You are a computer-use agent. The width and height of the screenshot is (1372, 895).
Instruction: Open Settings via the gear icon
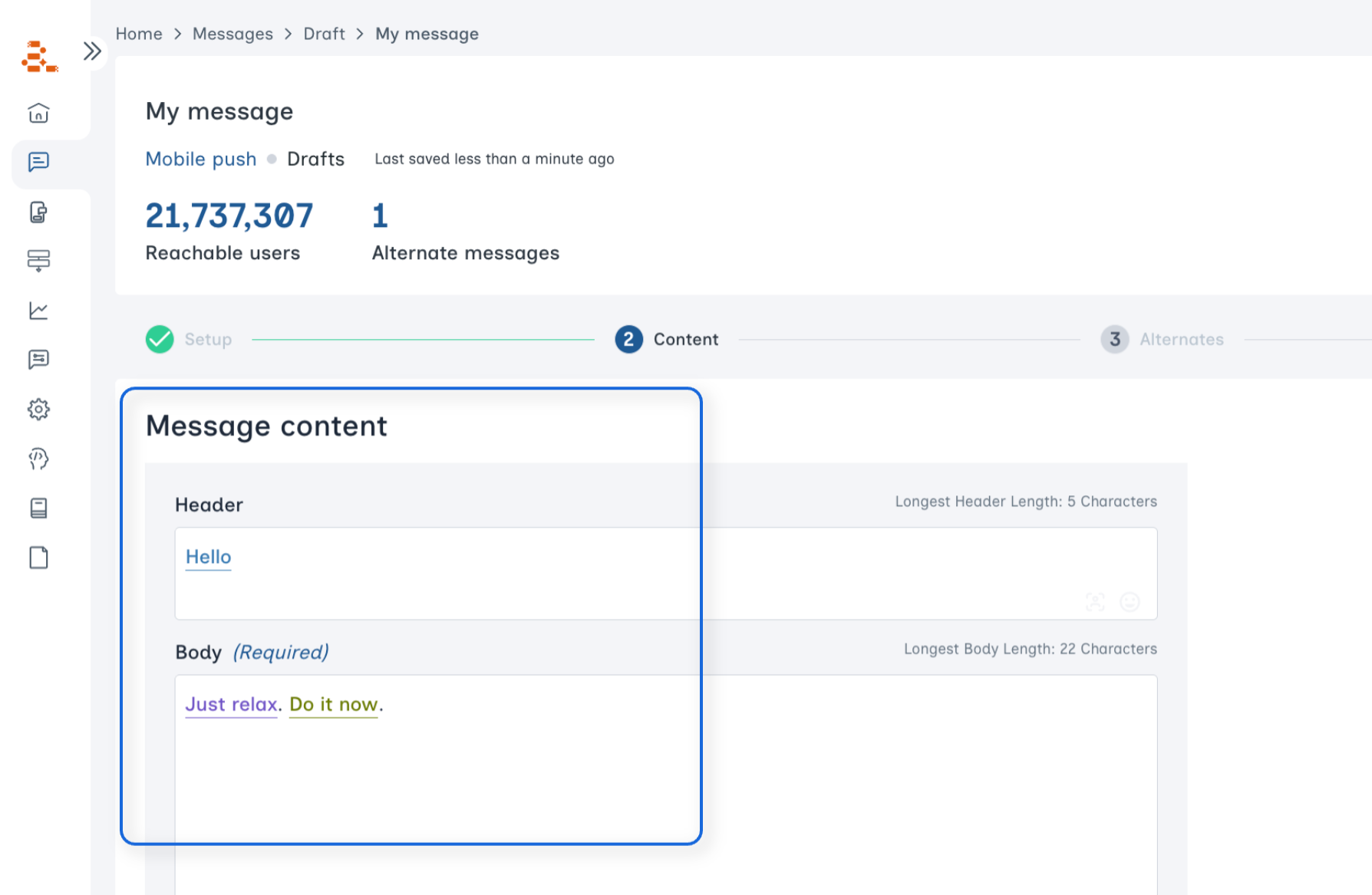(x=38, y=409)
